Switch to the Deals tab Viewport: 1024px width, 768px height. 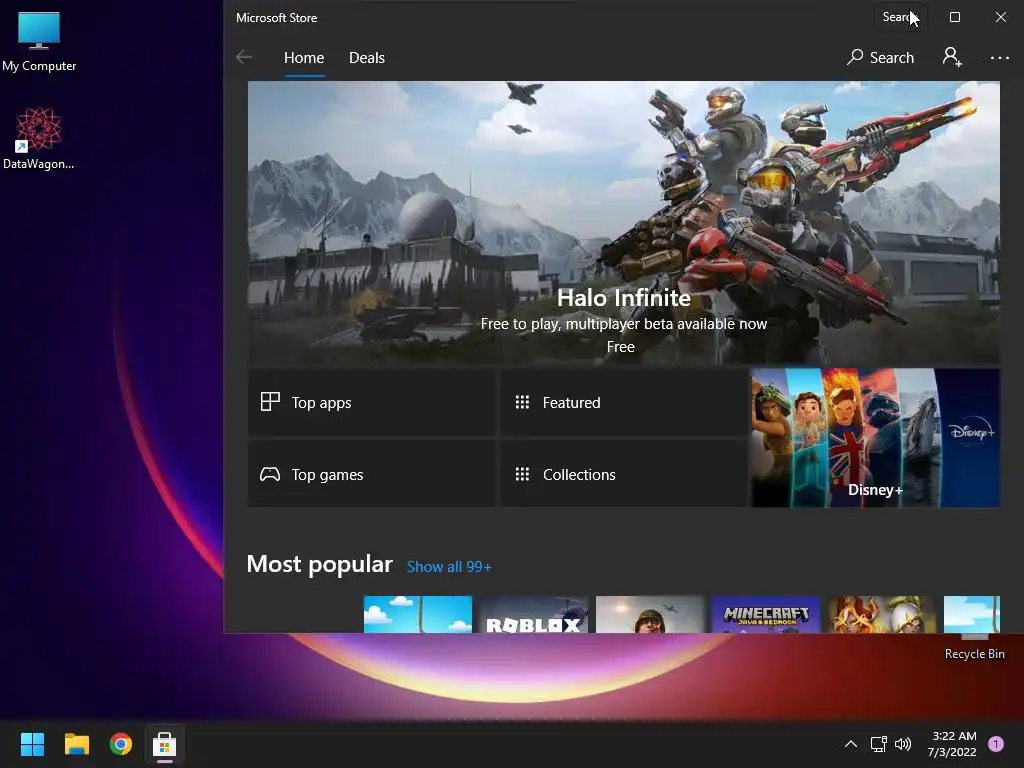pos(366,57)
